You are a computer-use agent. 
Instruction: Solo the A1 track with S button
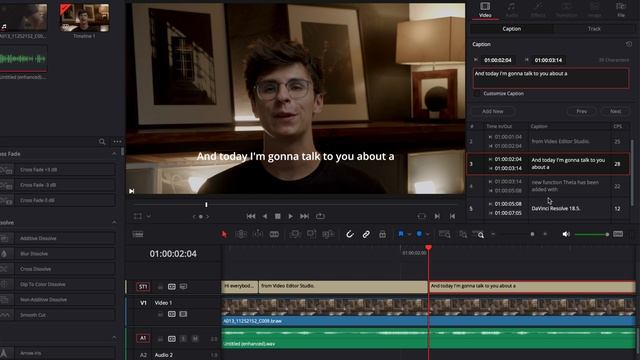tap(183, 338)
